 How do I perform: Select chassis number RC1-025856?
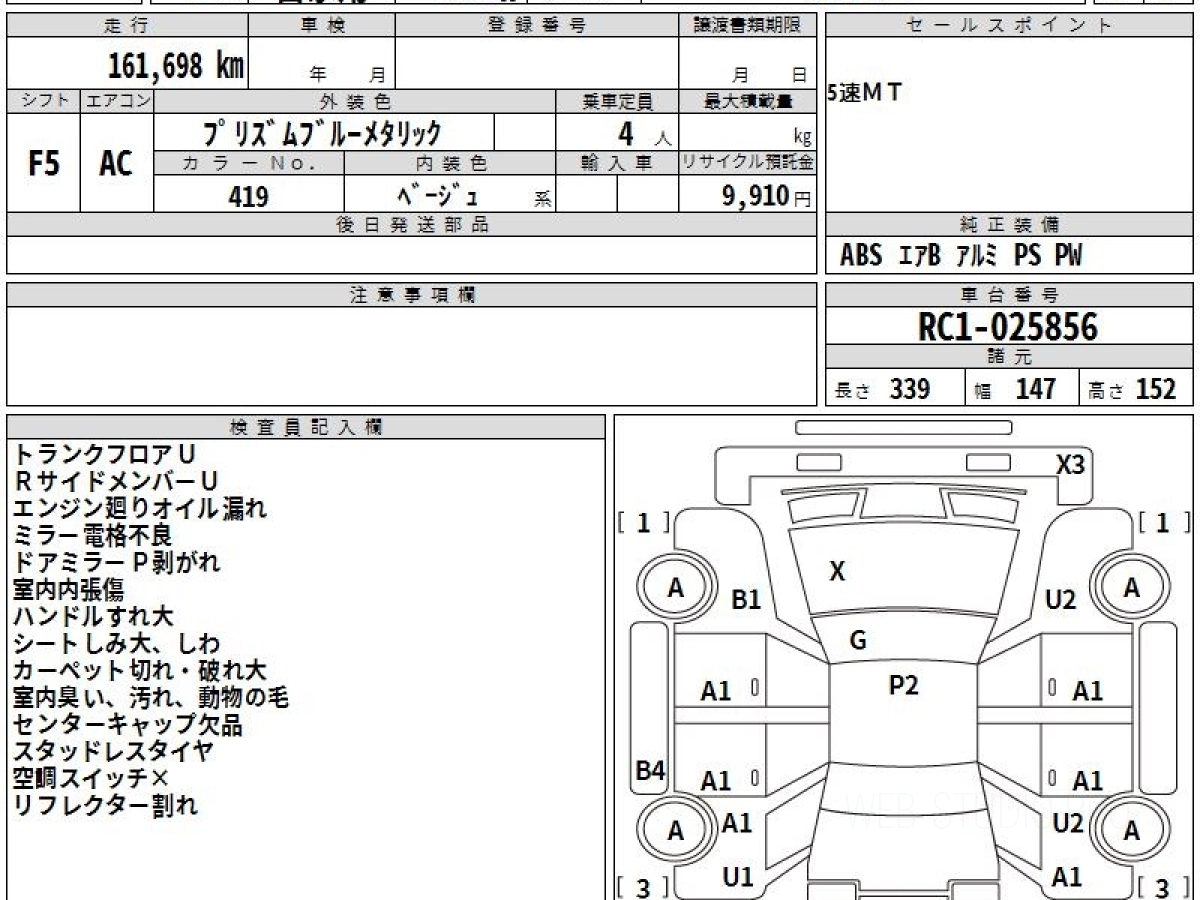[1008, 327]
